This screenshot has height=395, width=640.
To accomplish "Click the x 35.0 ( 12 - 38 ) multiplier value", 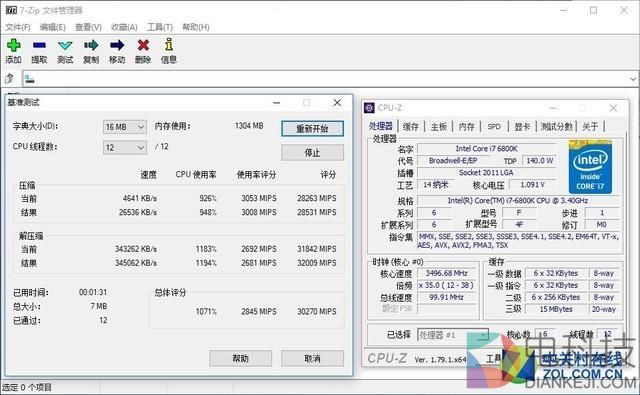I will [447, 285].
